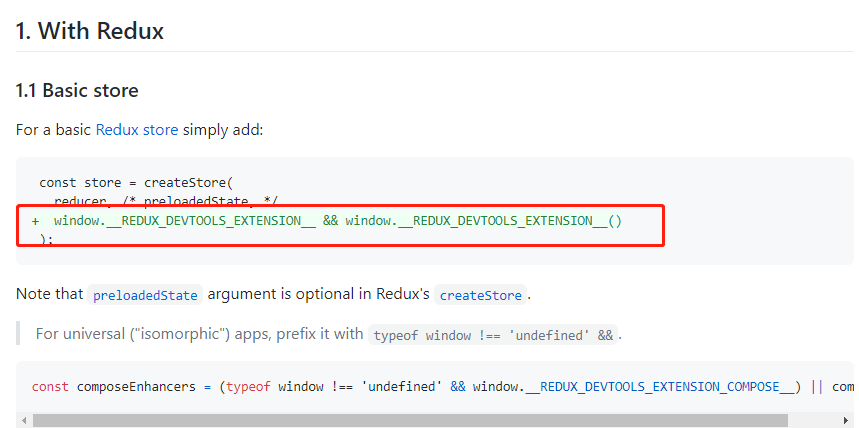Click the 'reducer, /* preloadedState, */' code line
859x428 pixels.
[168, 202]
